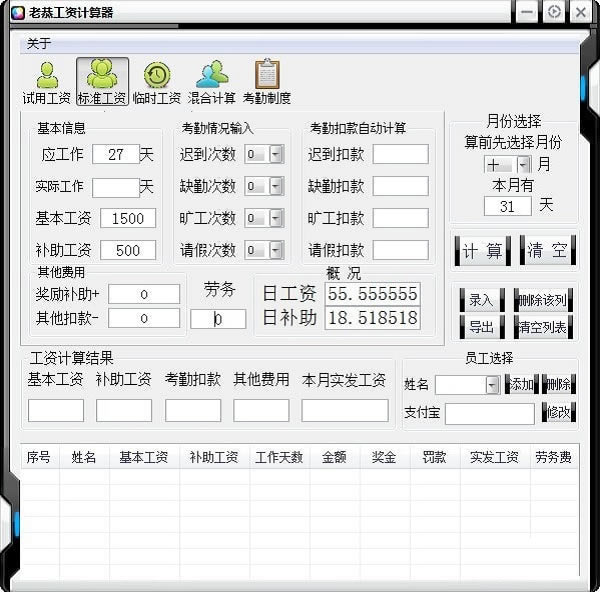Select the 试用工资 icon

[x=47, y=82]
